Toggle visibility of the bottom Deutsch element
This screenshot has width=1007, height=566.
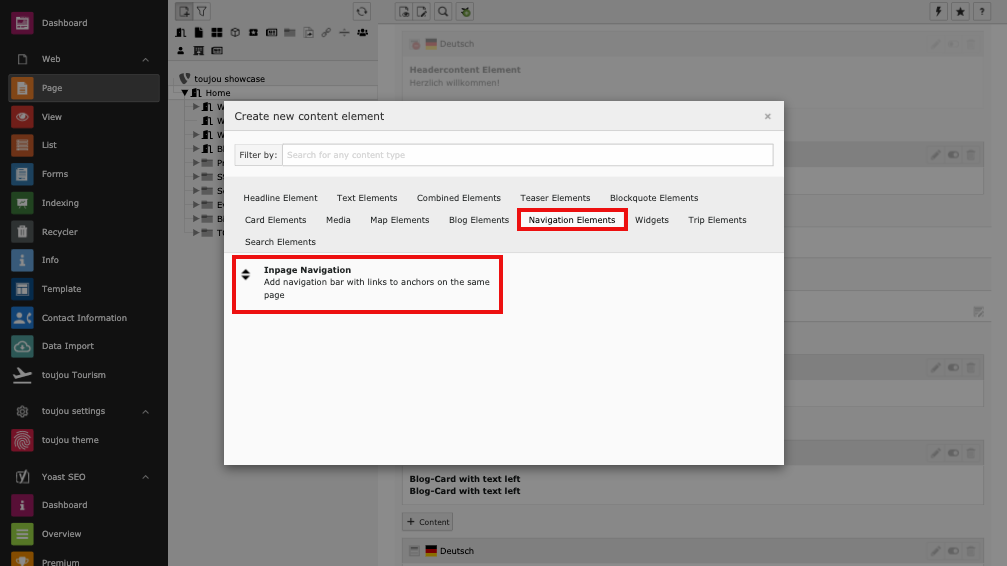953,551
